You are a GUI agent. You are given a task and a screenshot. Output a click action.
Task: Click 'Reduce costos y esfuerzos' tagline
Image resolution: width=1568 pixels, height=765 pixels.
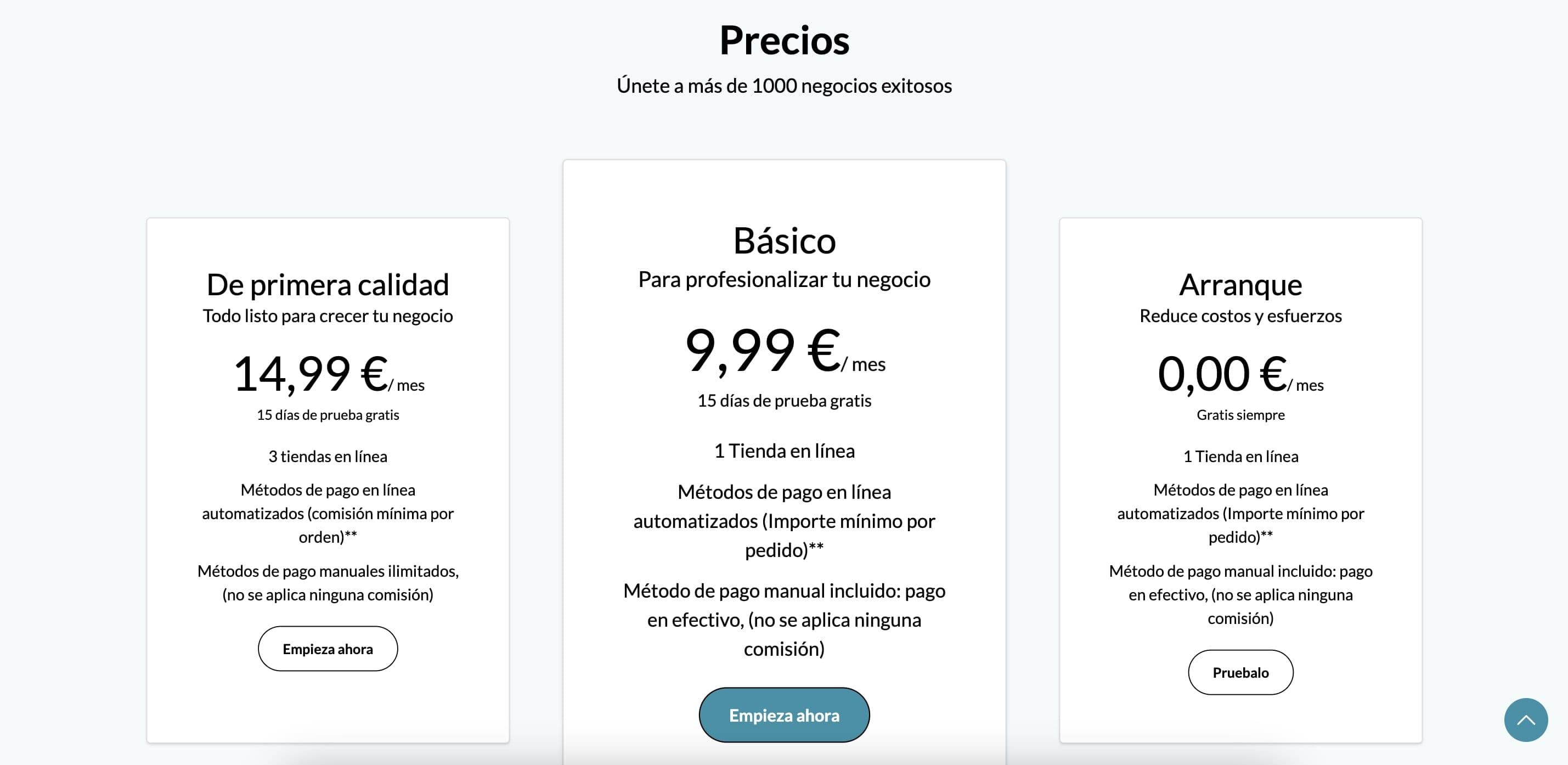click(1240, 316)
